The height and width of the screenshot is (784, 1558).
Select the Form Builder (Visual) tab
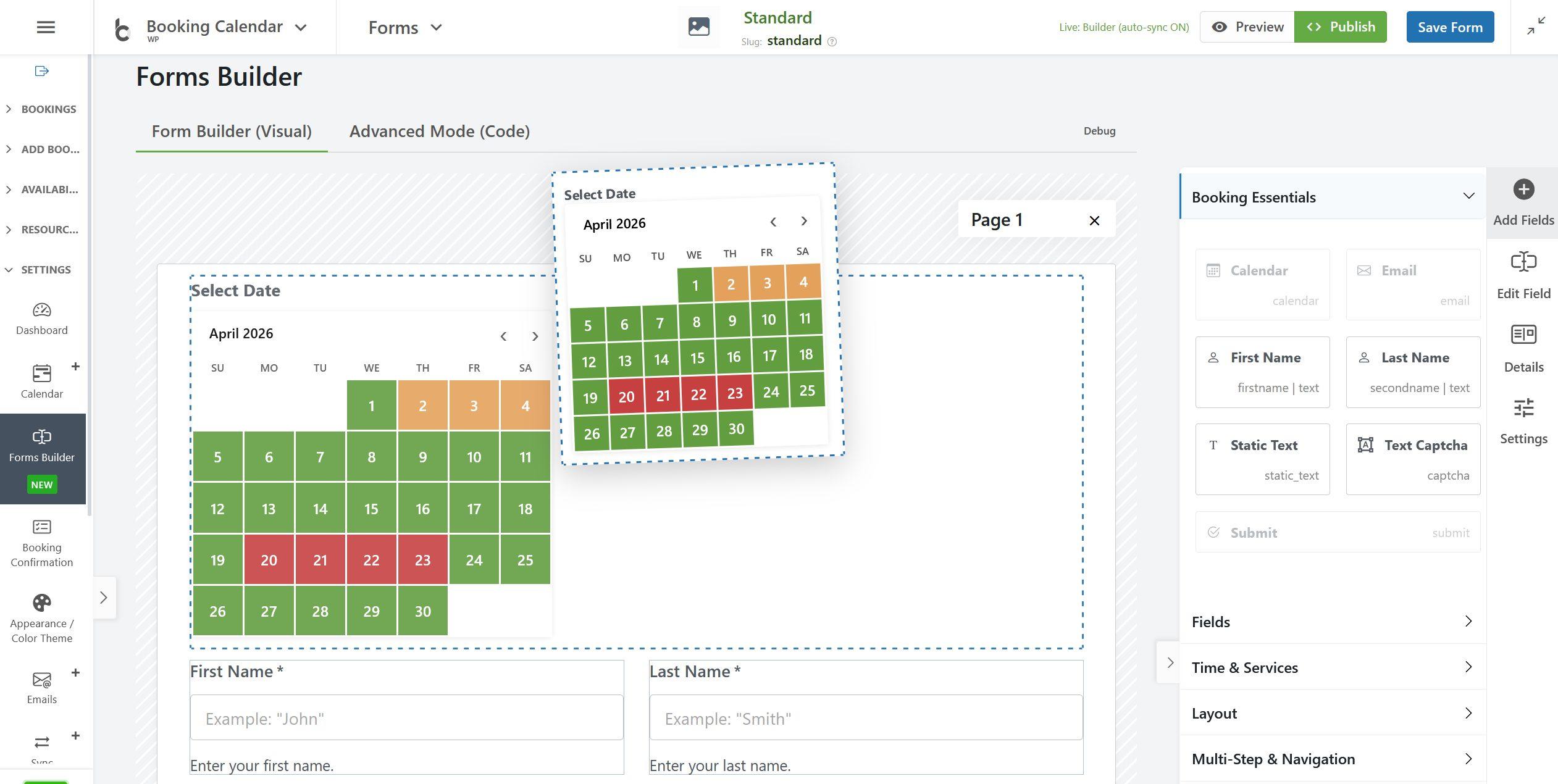(x=232, y=131)
